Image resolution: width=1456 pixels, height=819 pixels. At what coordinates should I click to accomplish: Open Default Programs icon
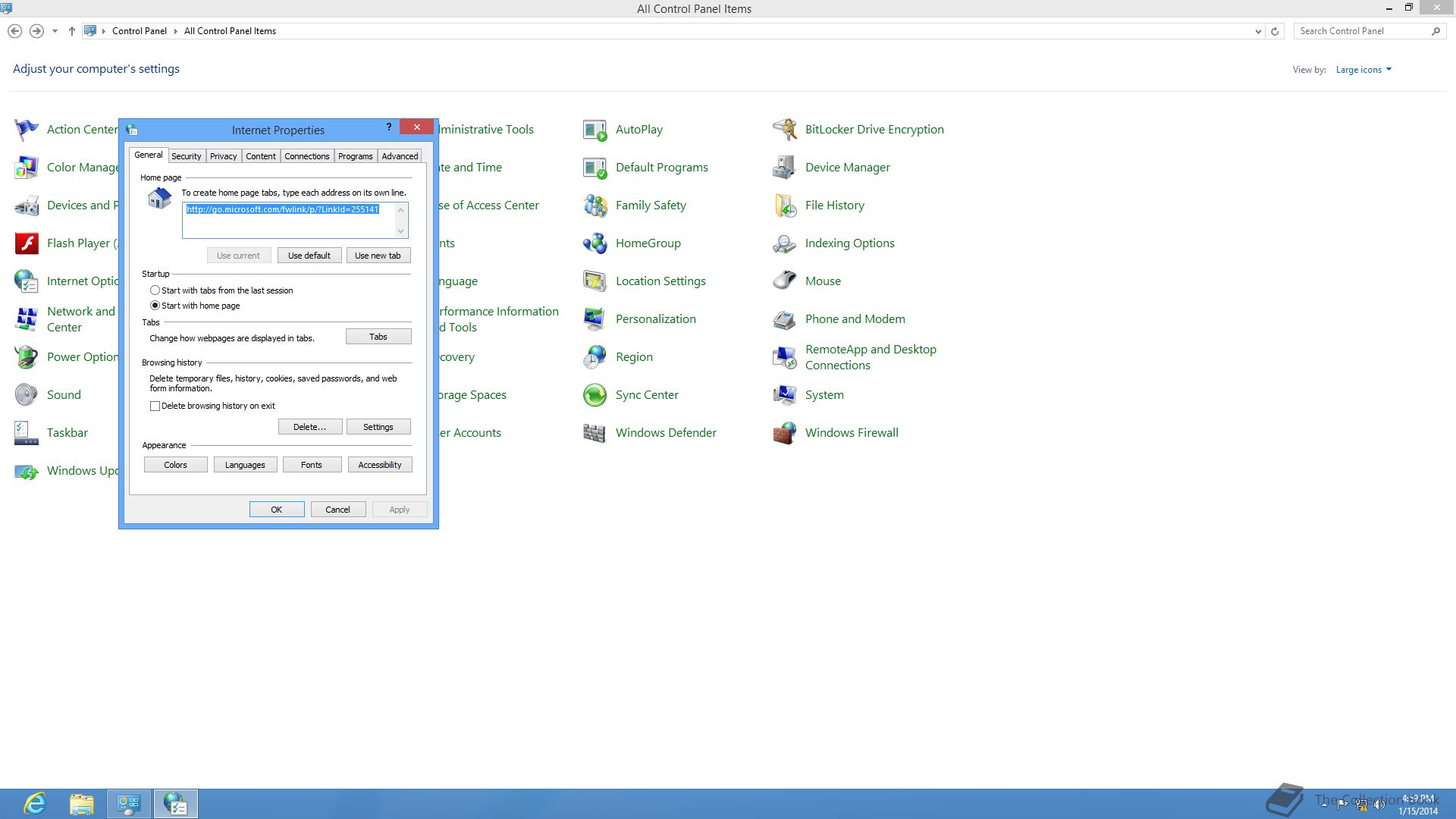(x=595, y=168)
